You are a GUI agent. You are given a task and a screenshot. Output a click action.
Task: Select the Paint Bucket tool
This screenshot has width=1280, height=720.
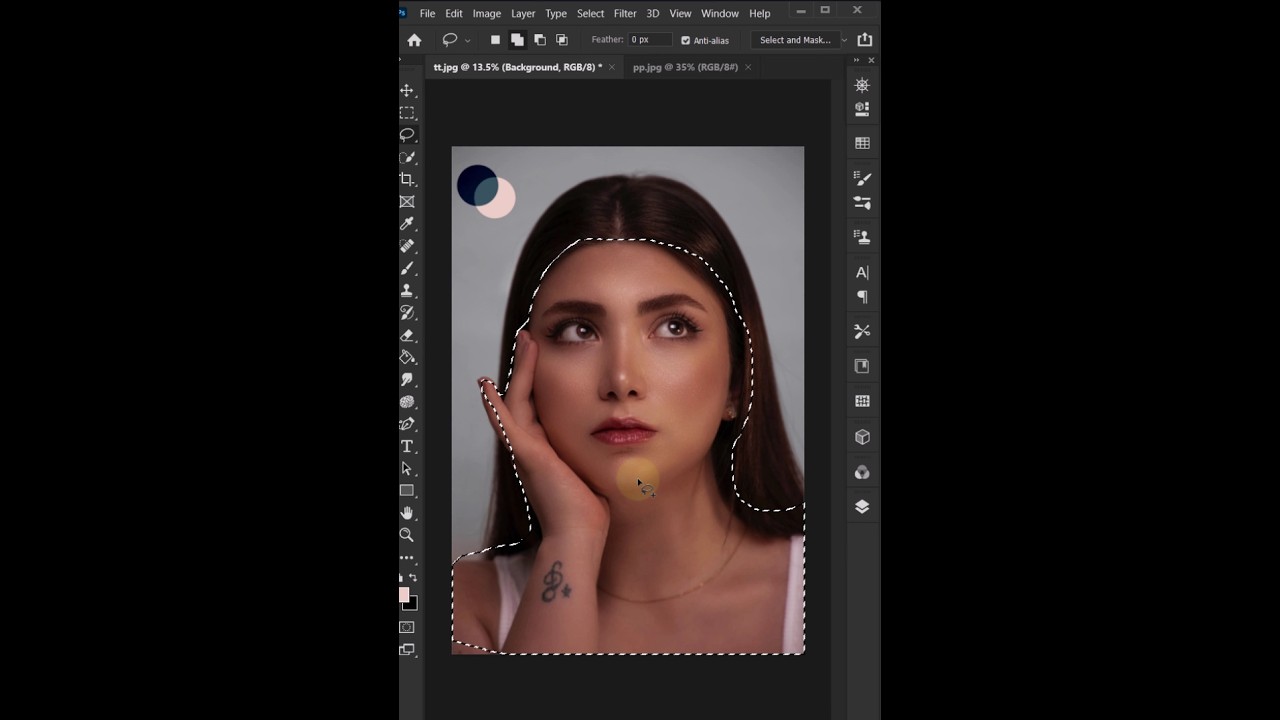click(407, 357)
